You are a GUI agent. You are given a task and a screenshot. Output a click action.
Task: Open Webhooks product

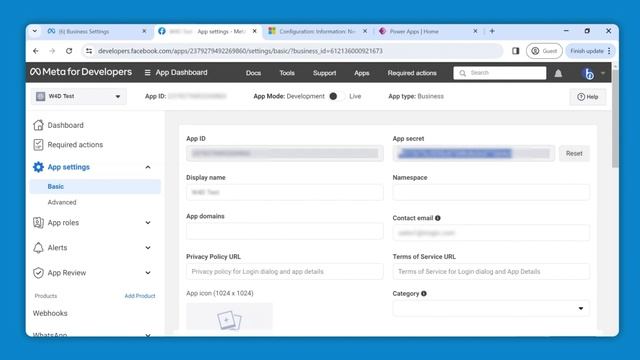(x=50, y=313)
